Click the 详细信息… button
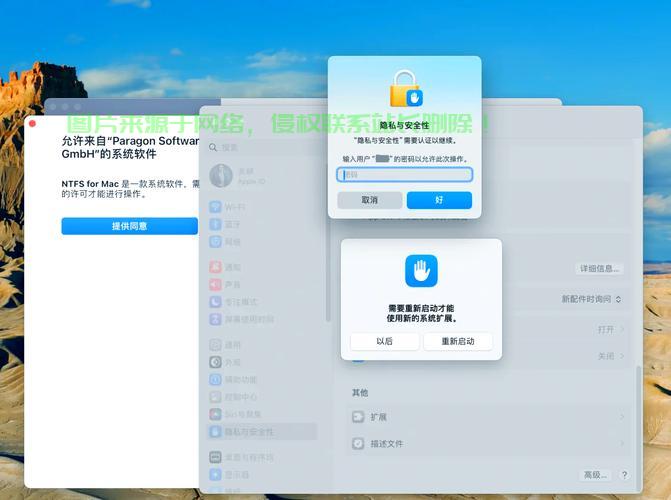 point(599,269)
